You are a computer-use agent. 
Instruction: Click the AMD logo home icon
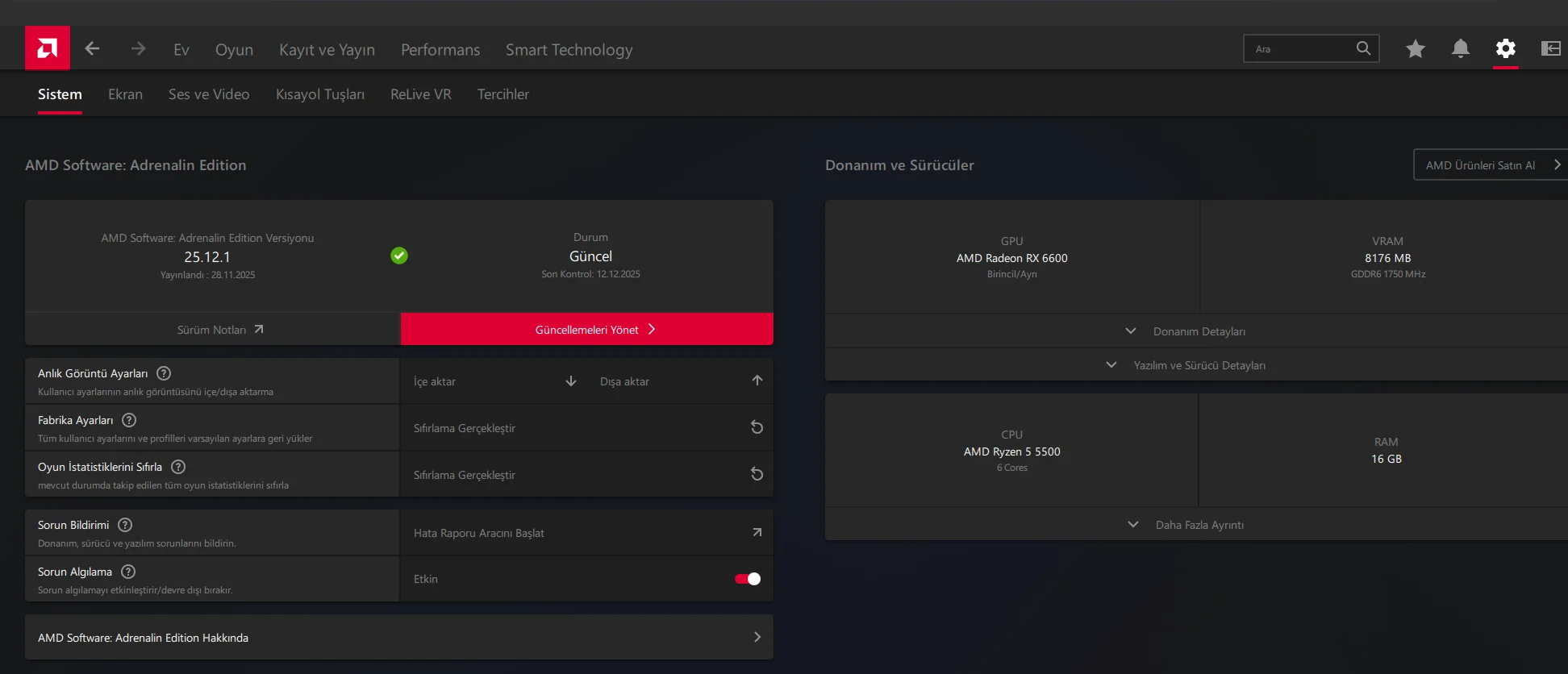click(x=48, y=48)
